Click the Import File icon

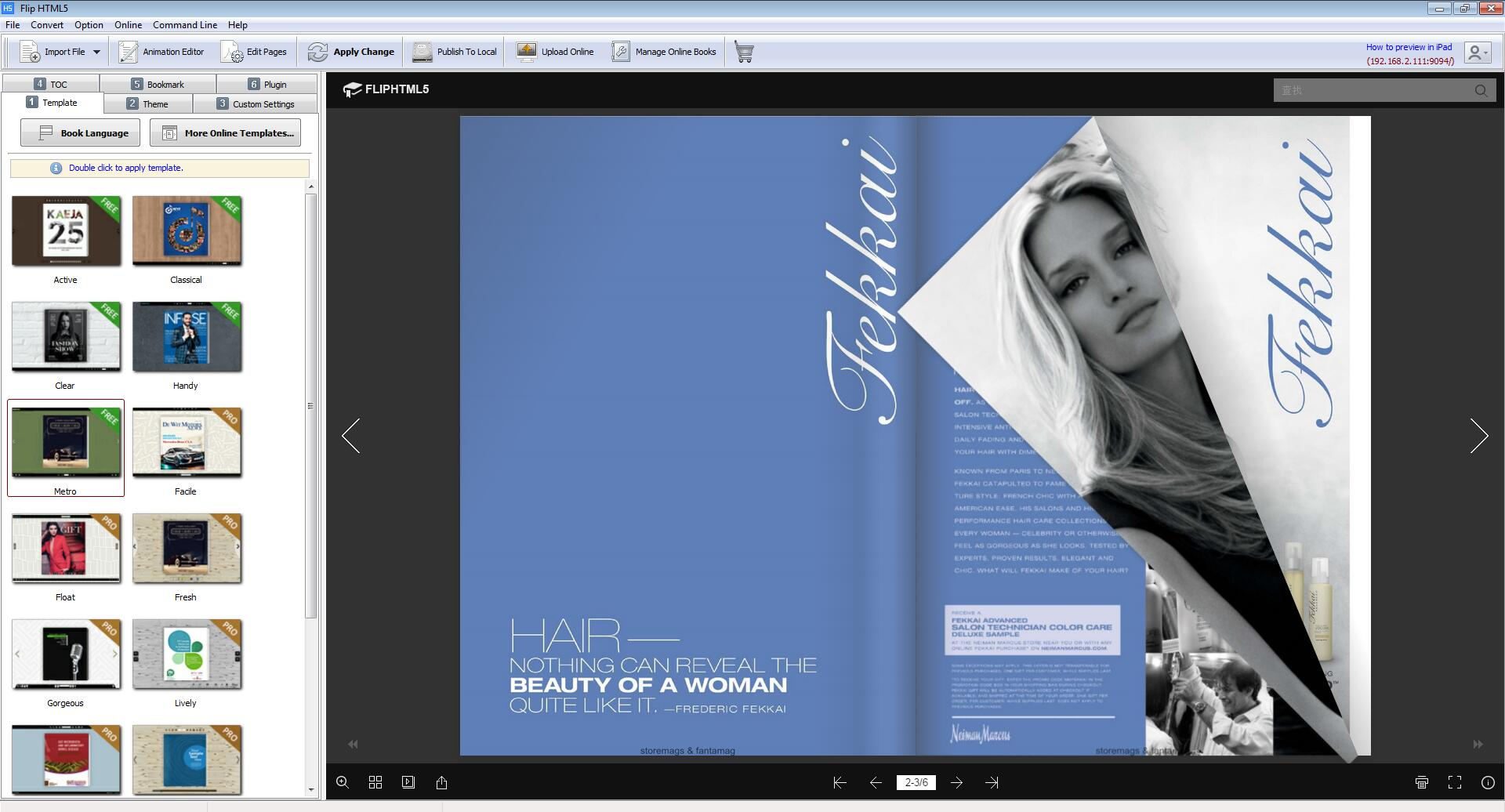(30, 52)
